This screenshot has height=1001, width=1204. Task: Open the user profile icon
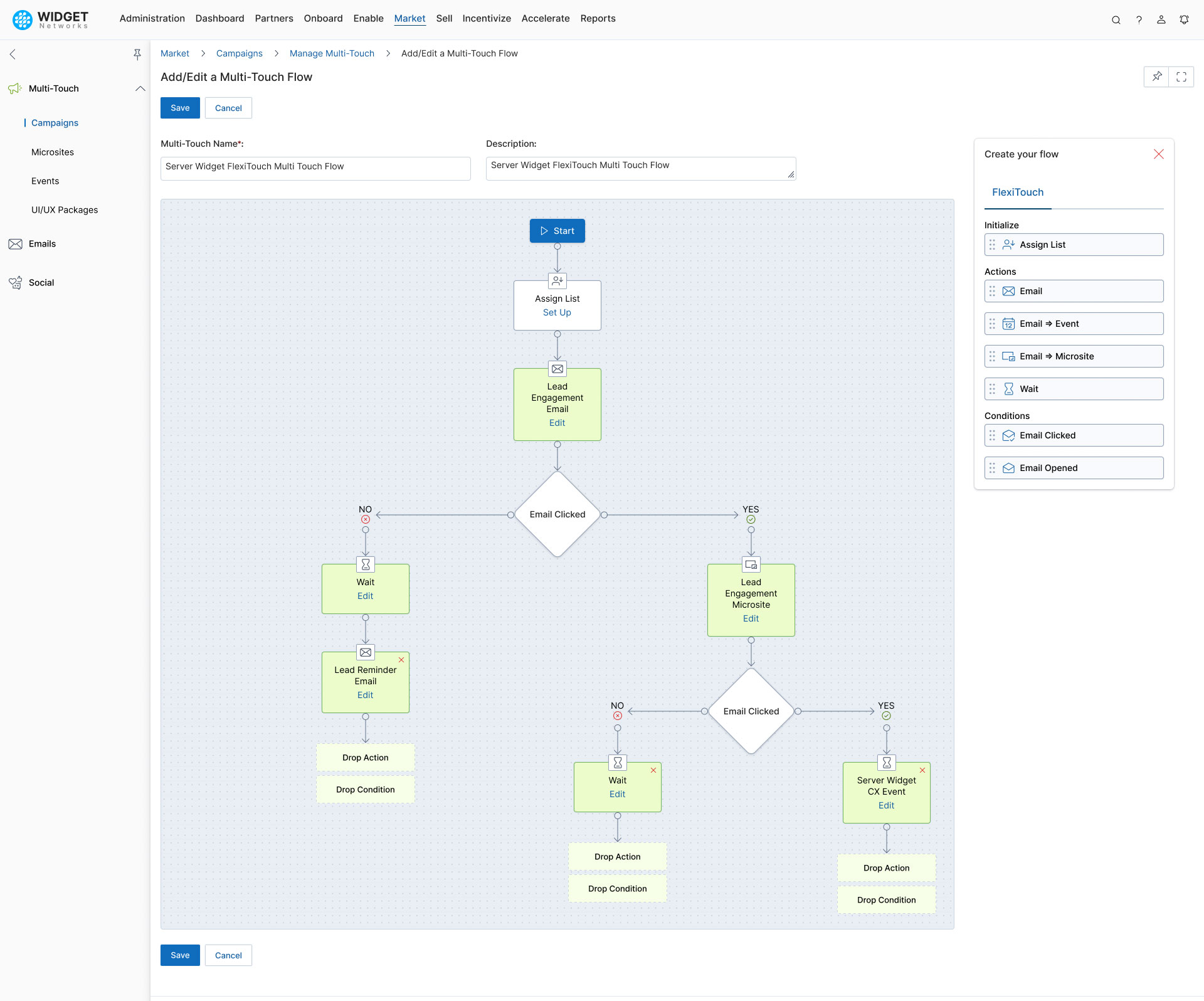coord(1161,19)
